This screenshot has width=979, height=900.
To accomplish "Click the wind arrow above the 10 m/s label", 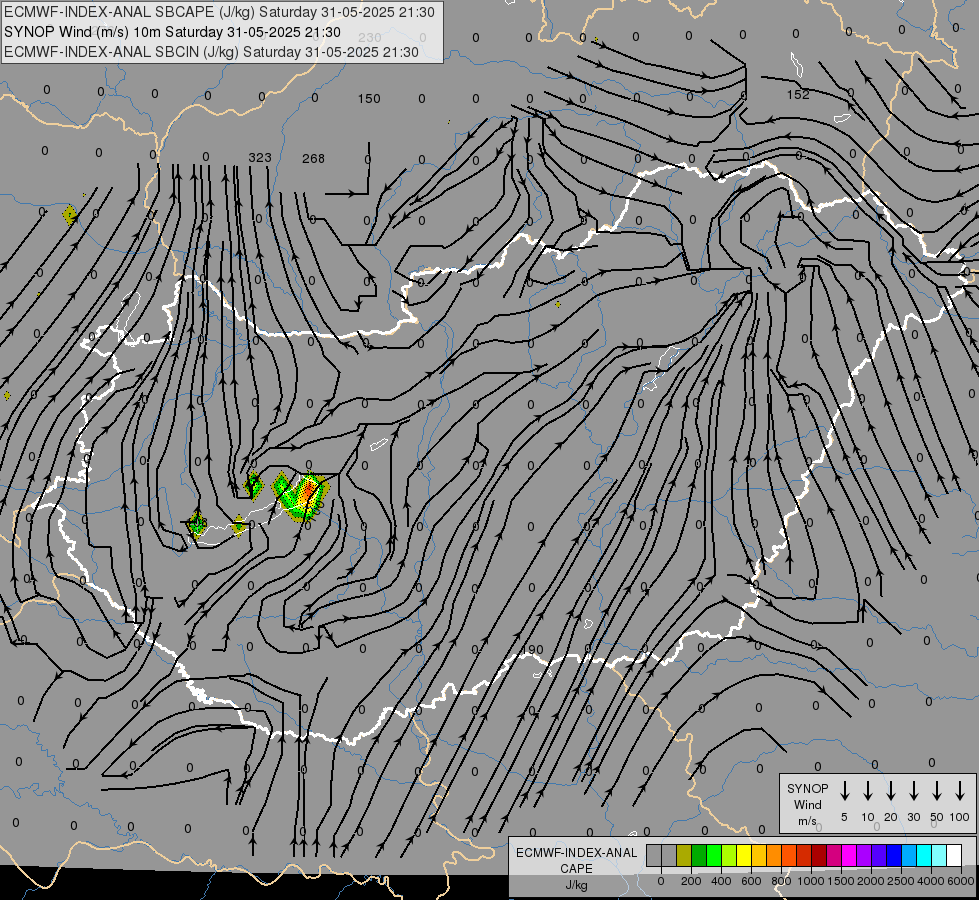I will pyautogui.click(x=867, y=791).
